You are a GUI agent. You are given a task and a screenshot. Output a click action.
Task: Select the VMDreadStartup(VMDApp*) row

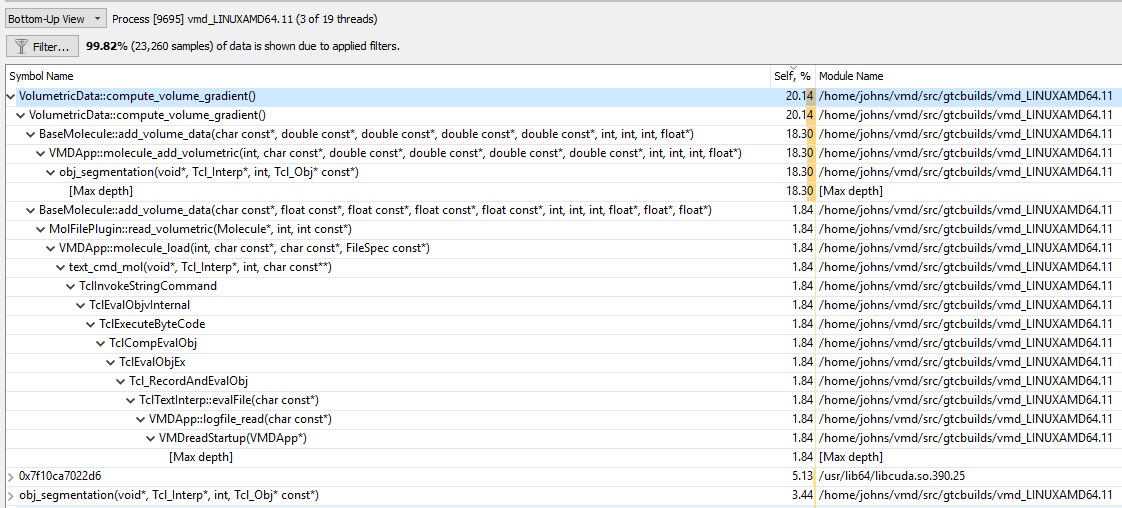[232, 438]
